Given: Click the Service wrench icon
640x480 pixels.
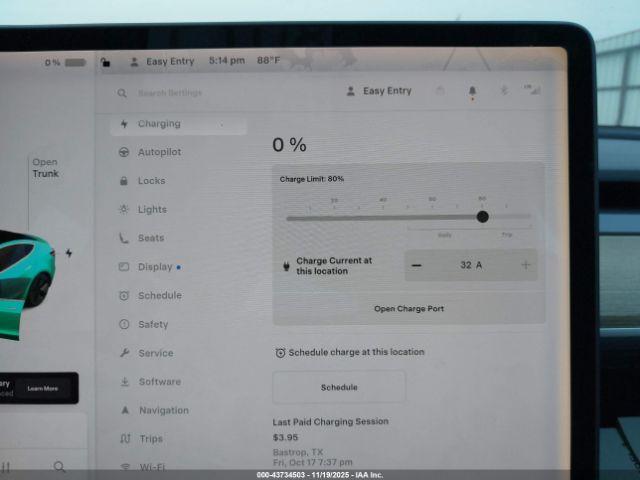Looking at the screenshot, I should click(x=124, y=353).
